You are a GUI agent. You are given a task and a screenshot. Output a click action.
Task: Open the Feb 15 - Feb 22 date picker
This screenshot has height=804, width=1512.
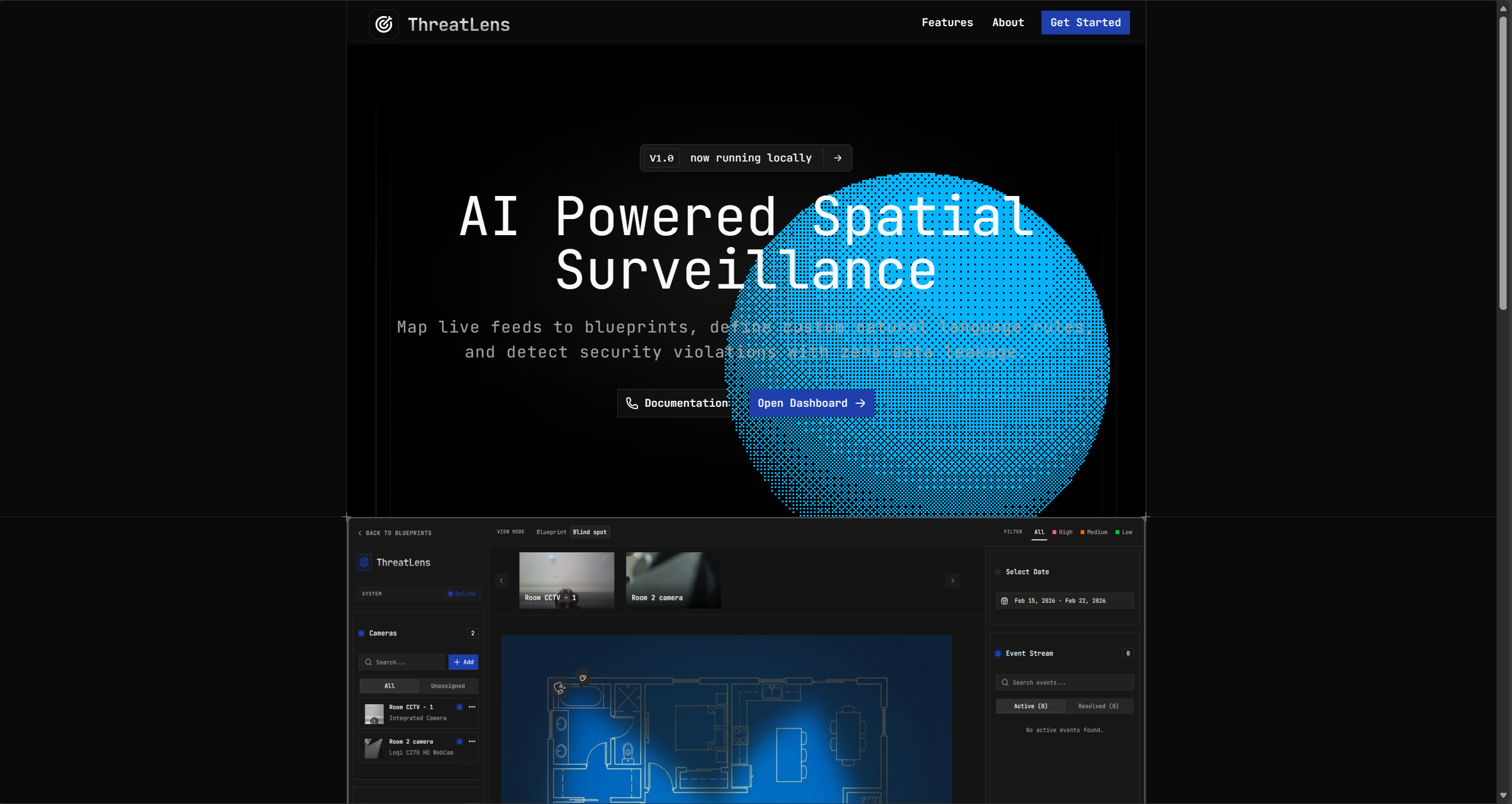coord(1065,601)
